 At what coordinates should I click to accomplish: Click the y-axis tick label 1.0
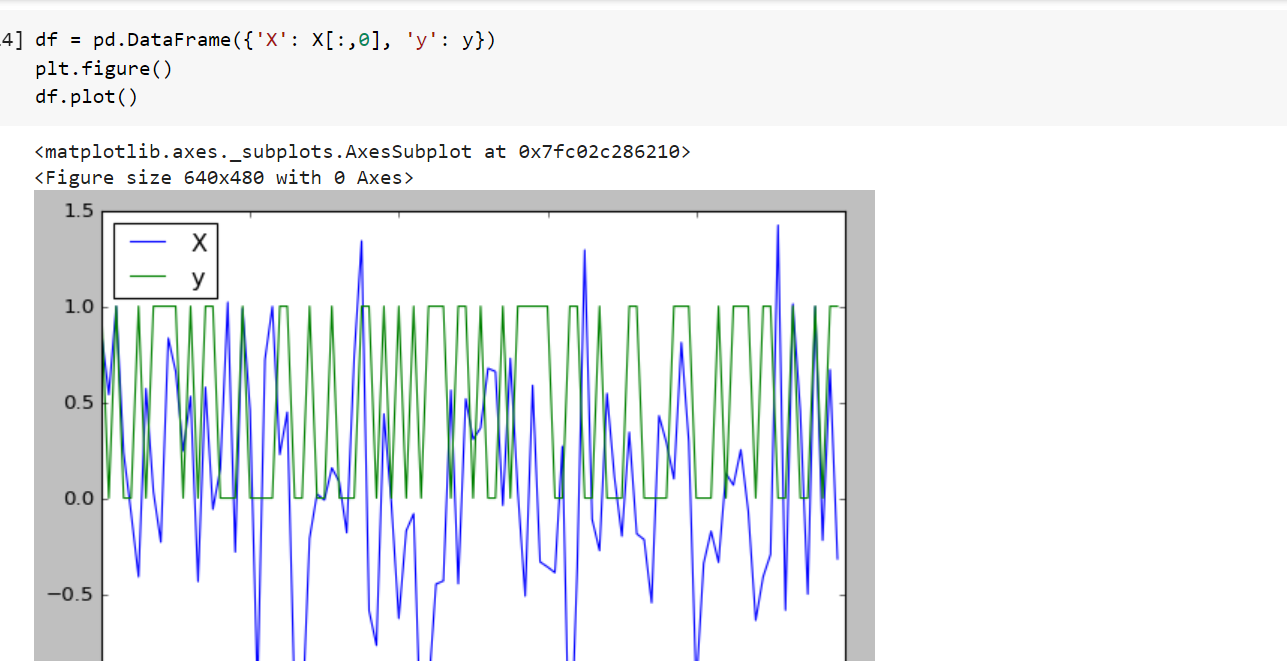[x=78, y=307]
